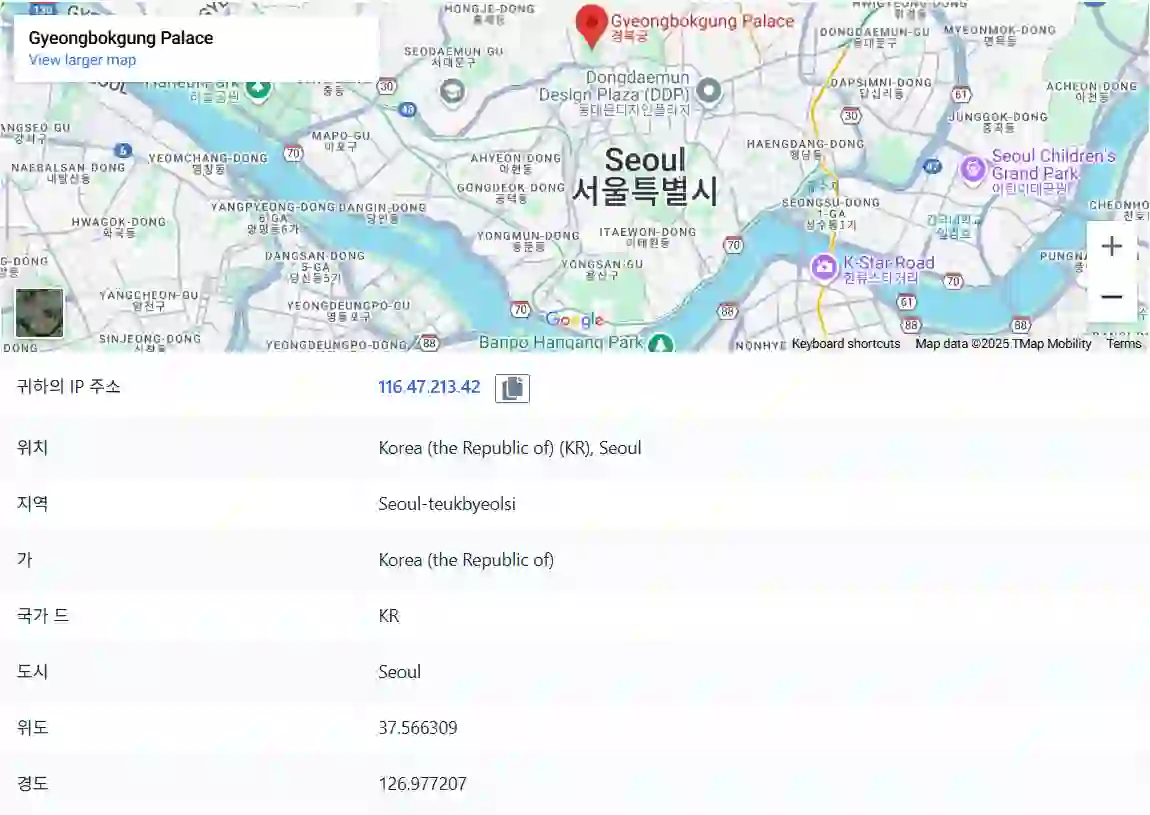
Task: Click the Google logo on the map
Action: [575, 319]
